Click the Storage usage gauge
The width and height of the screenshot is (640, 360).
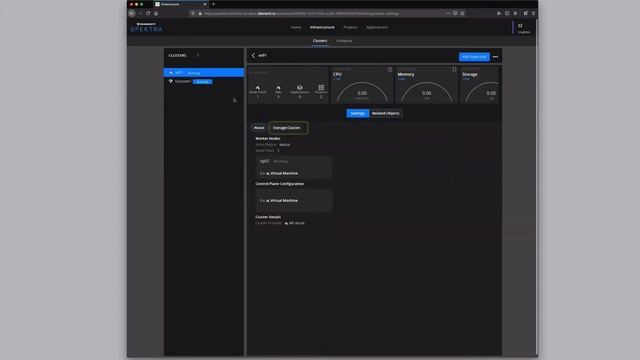pyautogui.click(x=482, y=92)
